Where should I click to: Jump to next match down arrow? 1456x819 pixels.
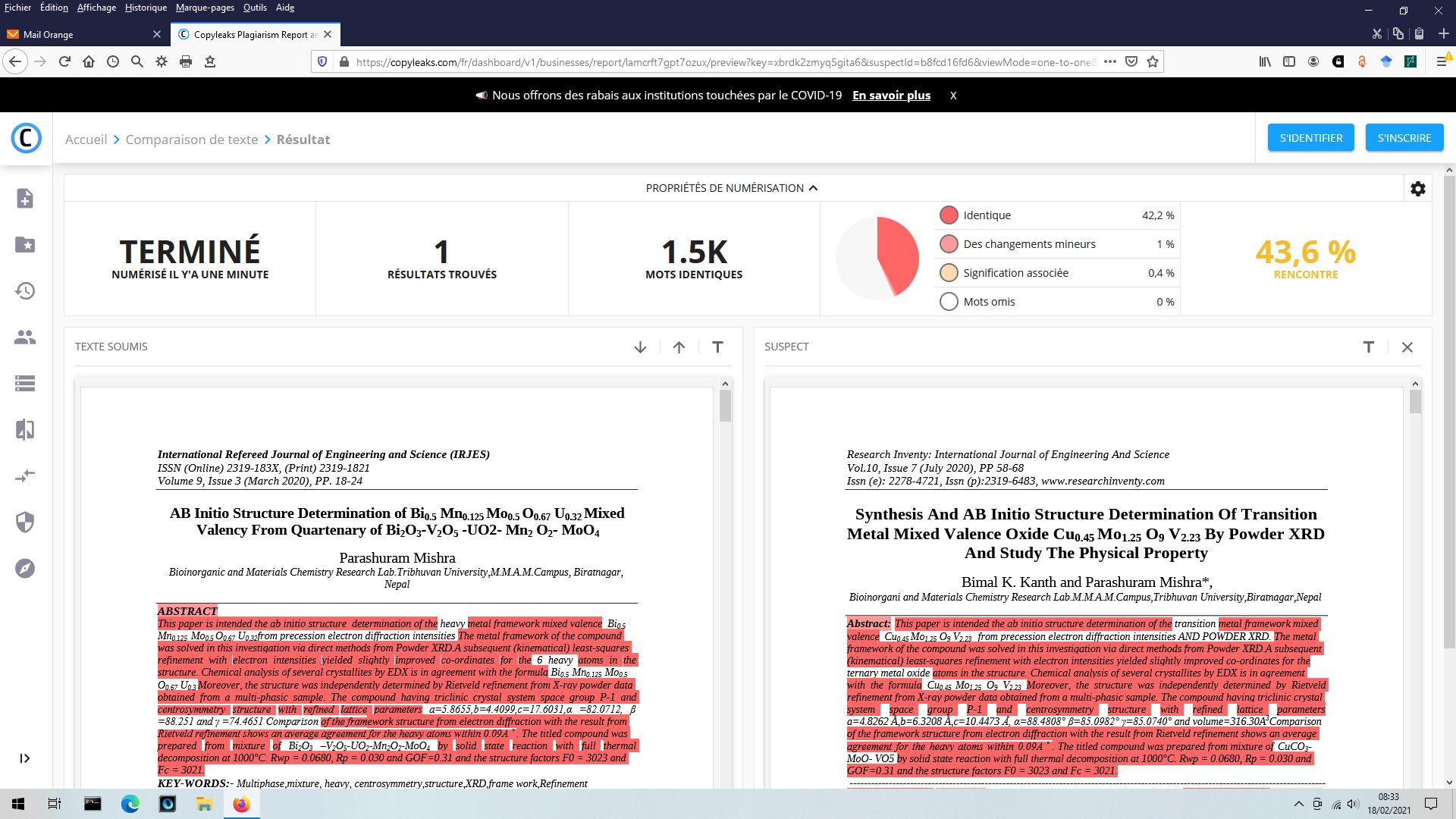[x=640, y=347]
